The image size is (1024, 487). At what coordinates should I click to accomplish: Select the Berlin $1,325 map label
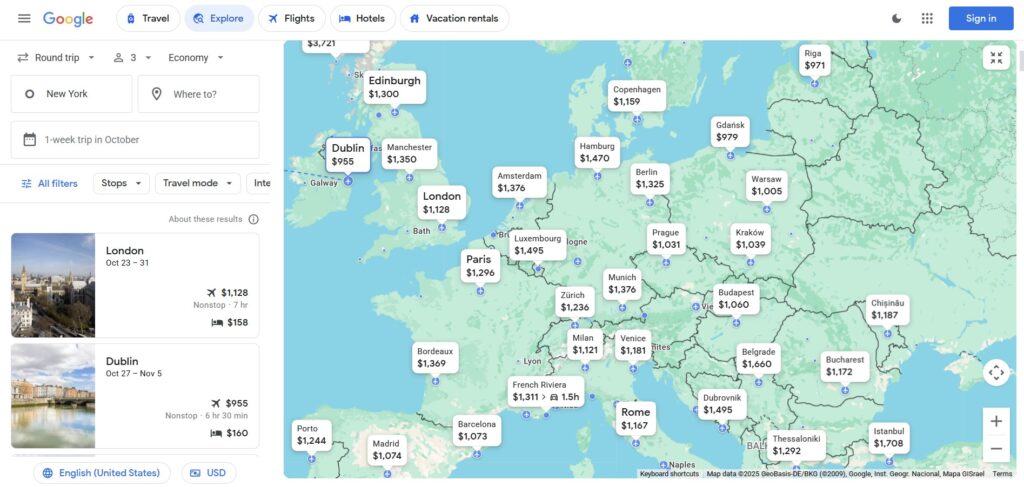pos(650,178)
